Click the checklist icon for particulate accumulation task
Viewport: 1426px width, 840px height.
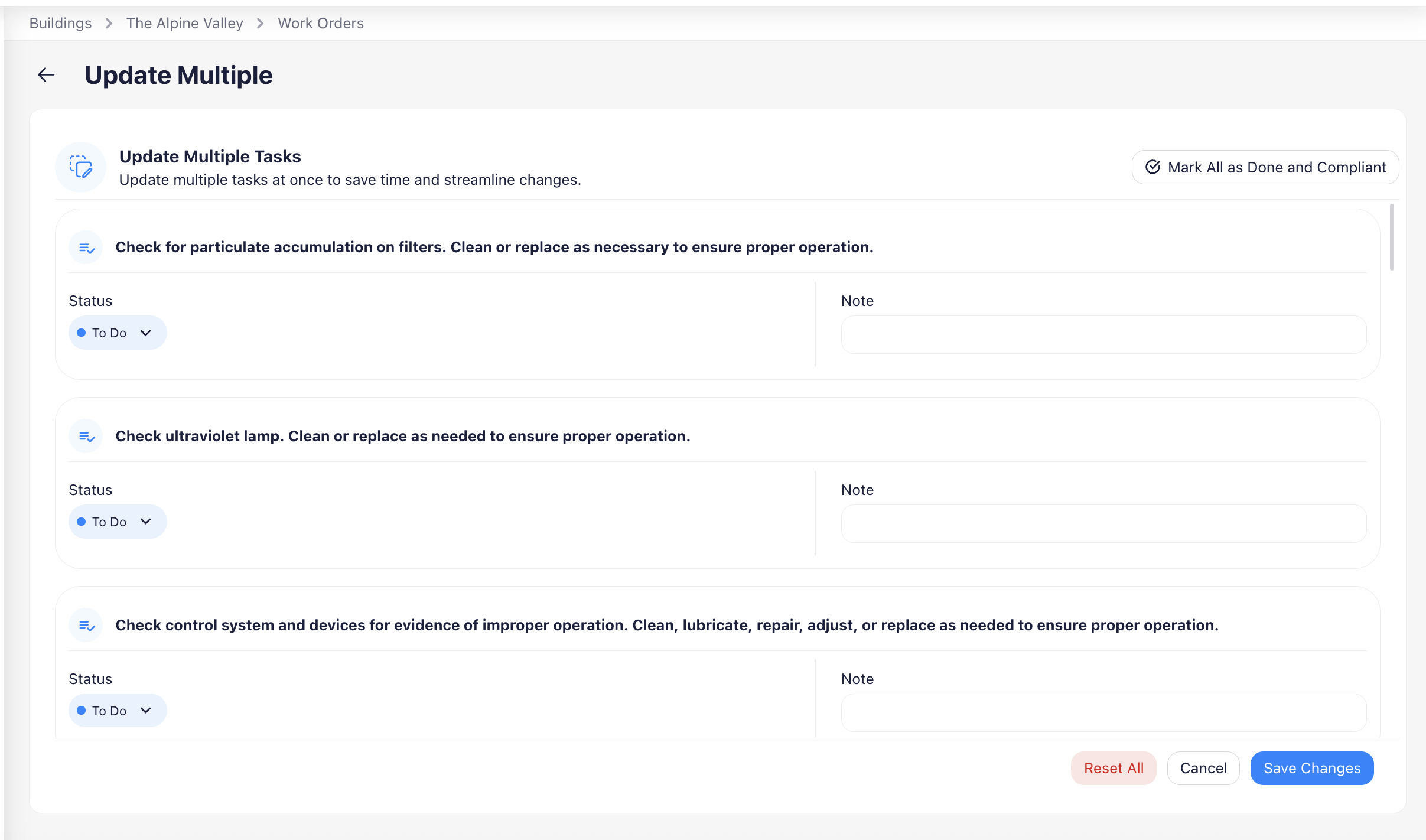[x=86, y=248]
